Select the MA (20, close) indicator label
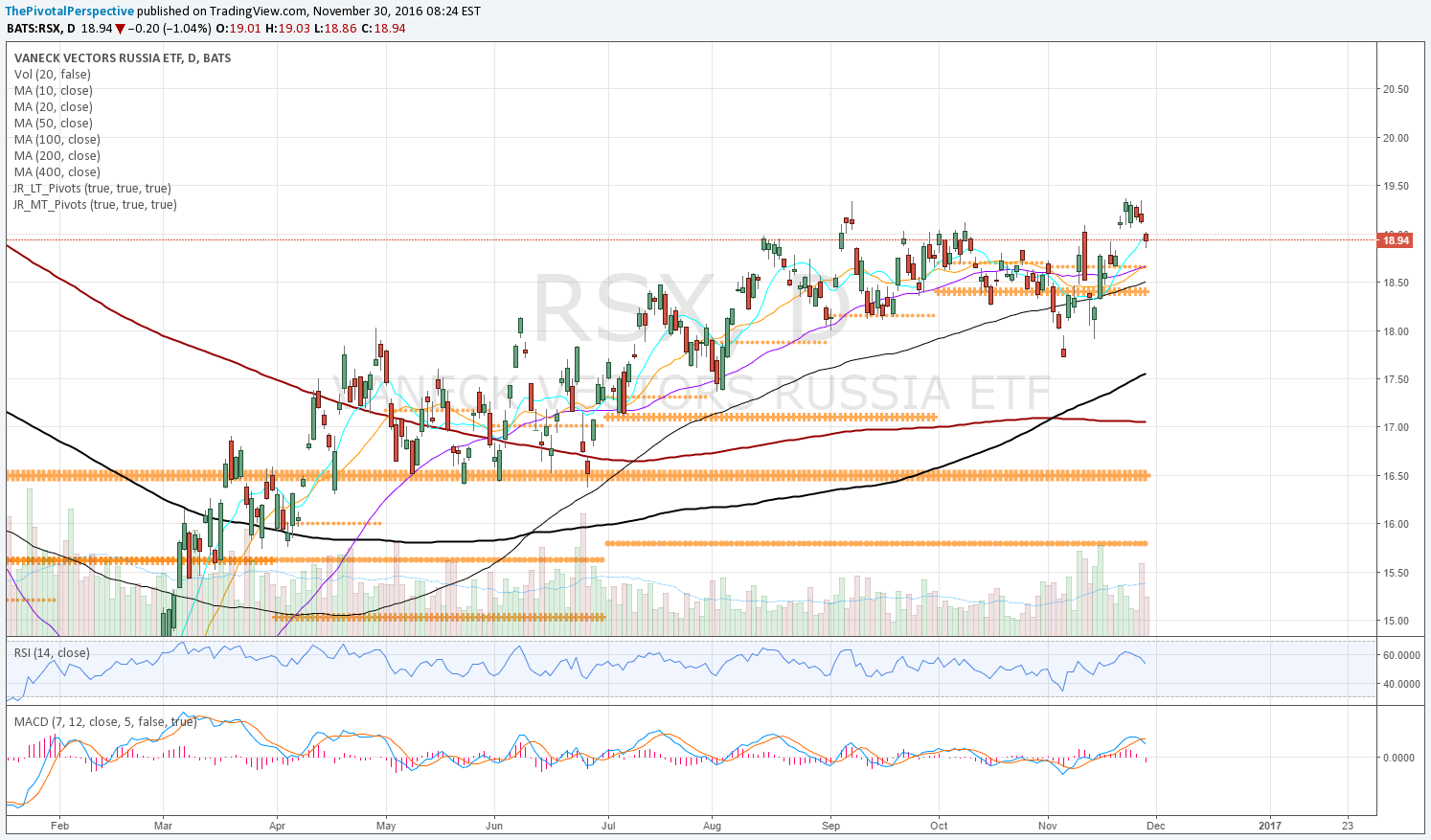 click(54, 106)
